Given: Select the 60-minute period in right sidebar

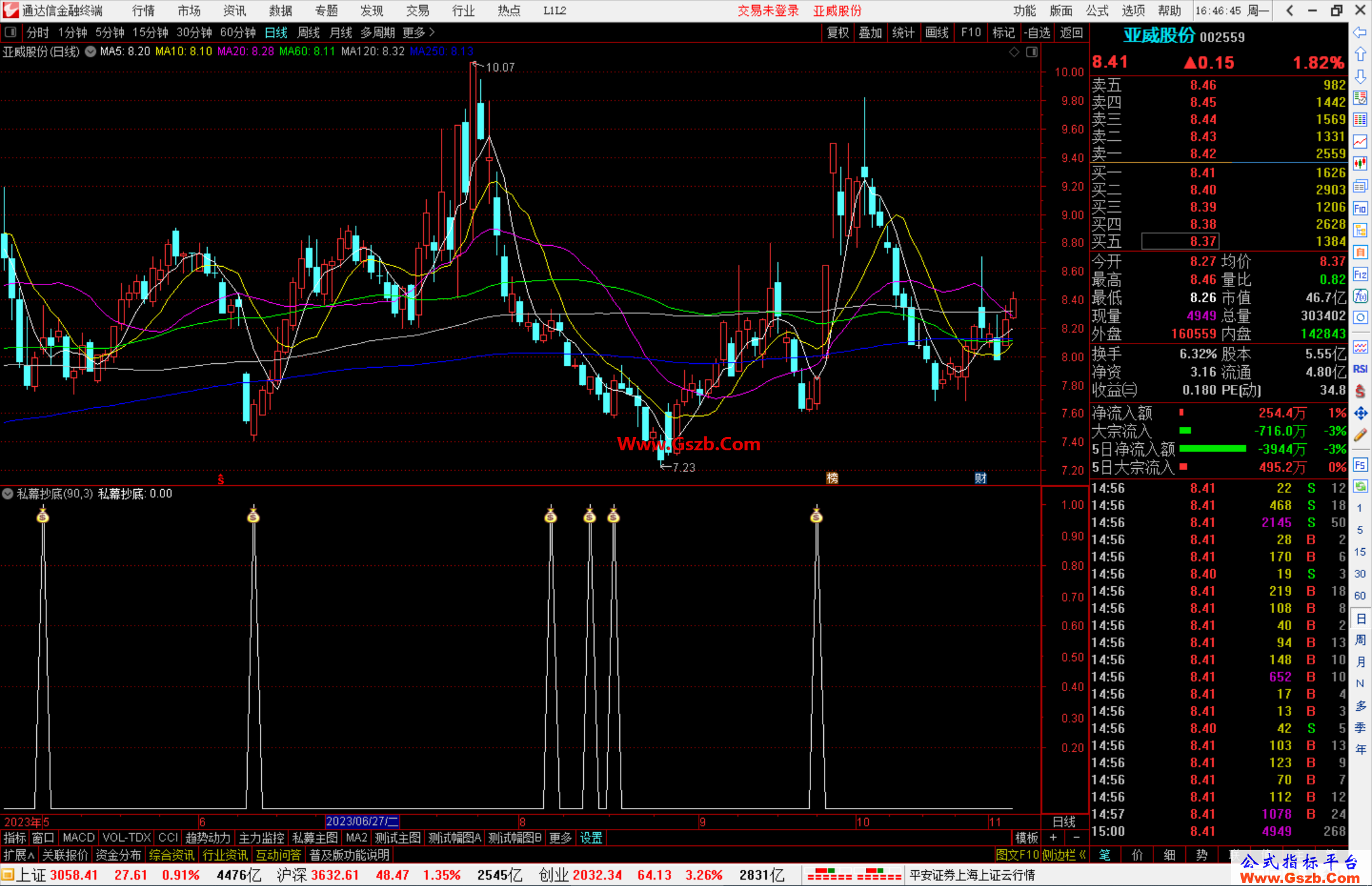Looking at the screenshot, I should pyautogui.click(x=1359, y=596).
